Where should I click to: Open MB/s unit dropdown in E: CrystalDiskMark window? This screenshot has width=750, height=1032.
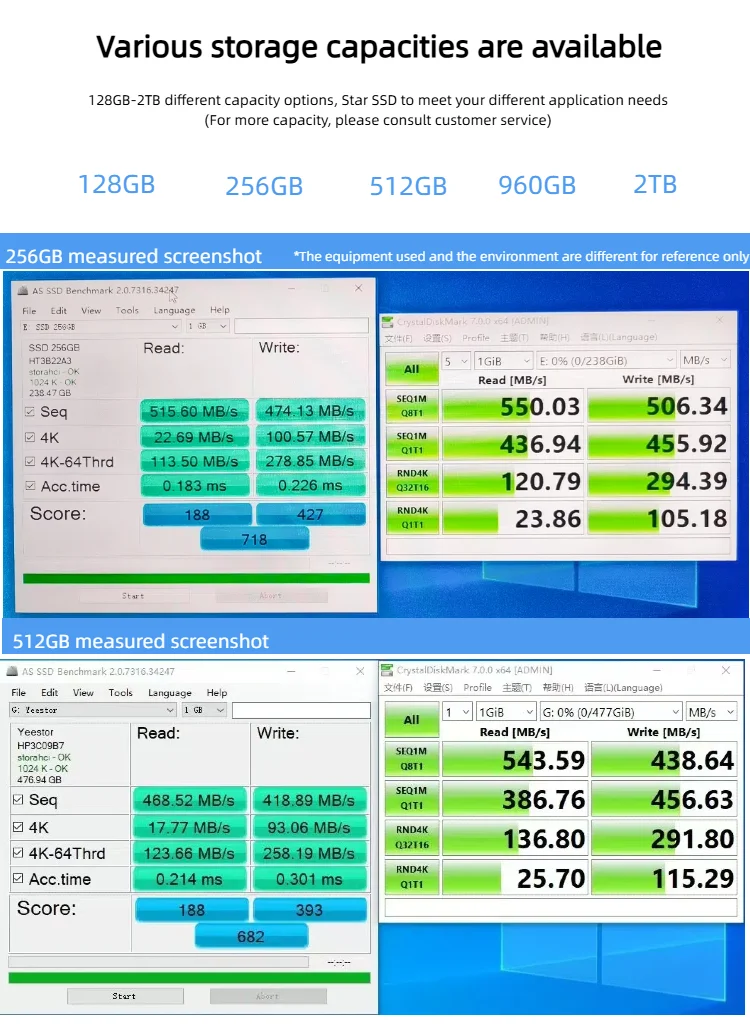[705, 361]
